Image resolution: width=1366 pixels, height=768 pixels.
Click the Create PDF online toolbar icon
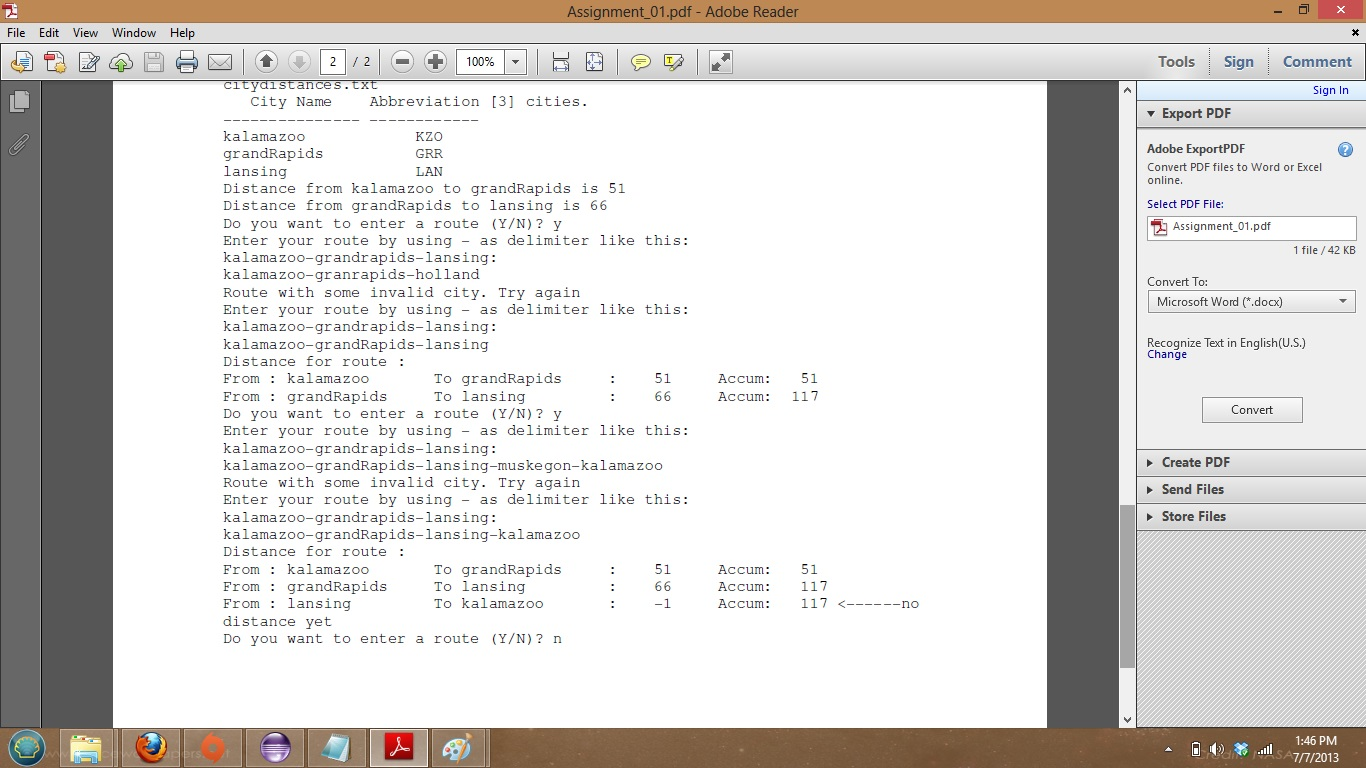(x=55, y=62)
